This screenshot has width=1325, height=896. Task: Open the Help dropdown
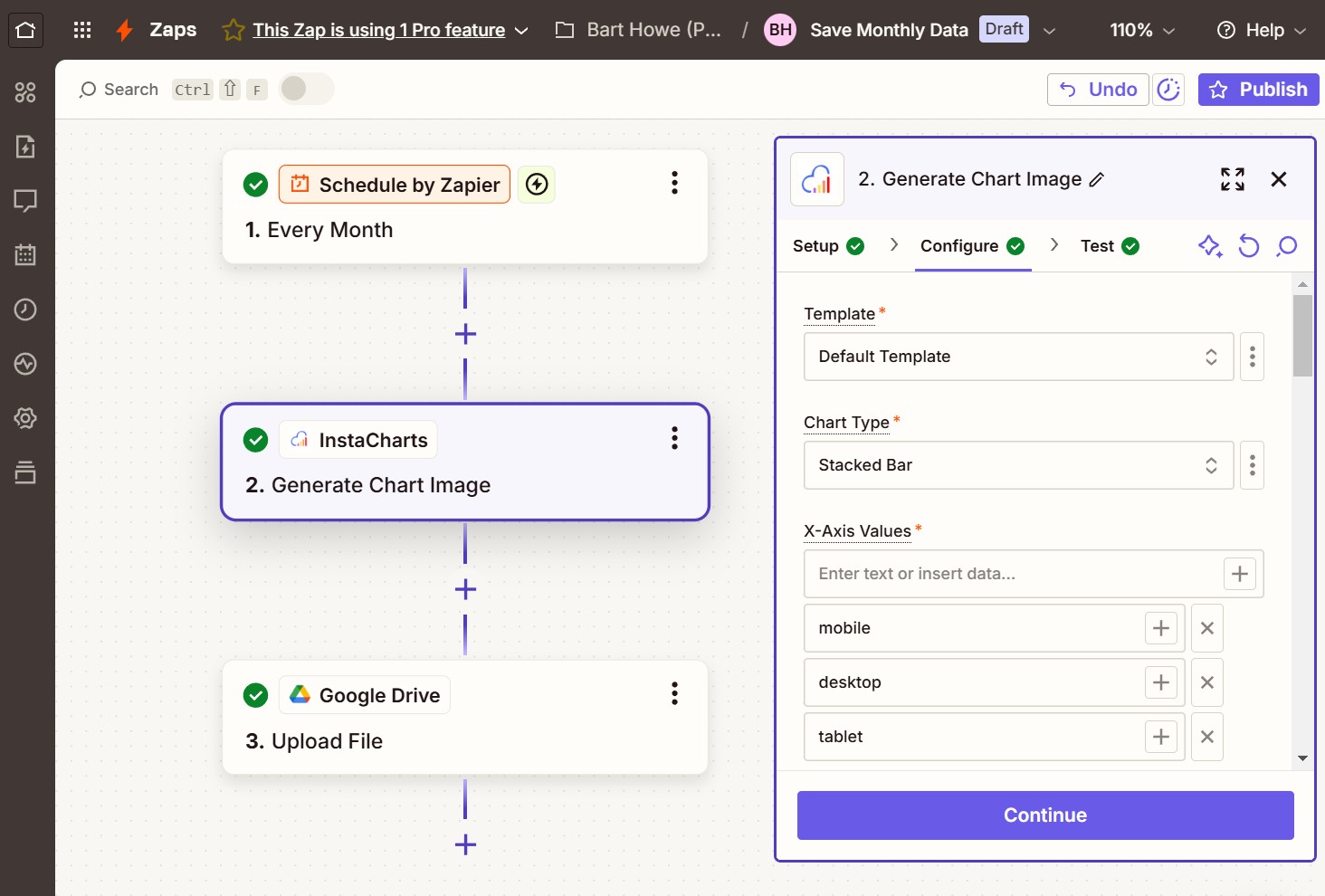(x=1262, y=30)
